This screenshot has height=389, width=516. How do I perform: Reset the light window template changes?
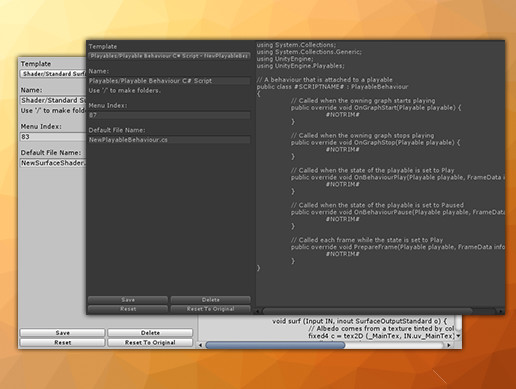click(63, 342)
